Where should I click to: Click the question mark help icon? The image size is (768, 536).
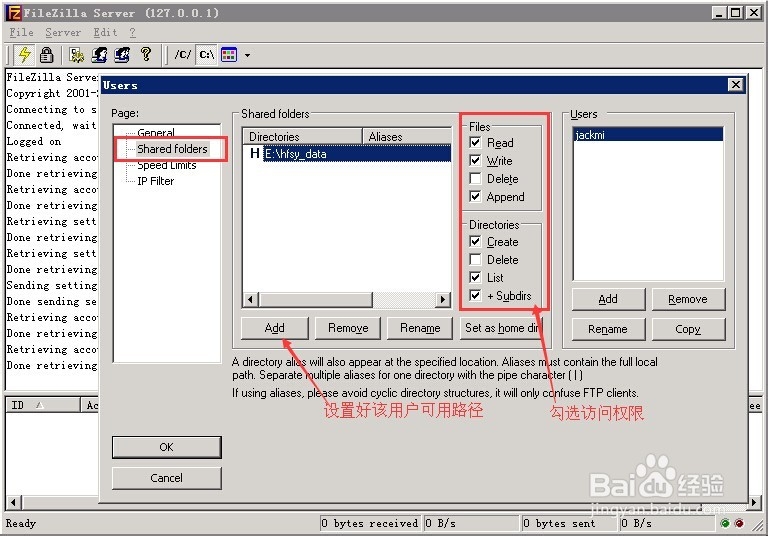[x=145, y=54]
